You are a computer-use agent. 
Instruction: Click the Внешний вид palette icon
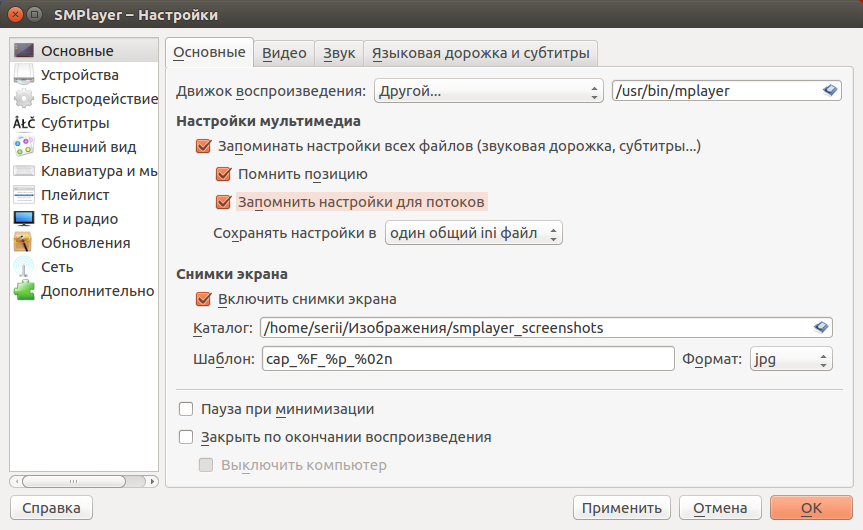click(24, 146)
